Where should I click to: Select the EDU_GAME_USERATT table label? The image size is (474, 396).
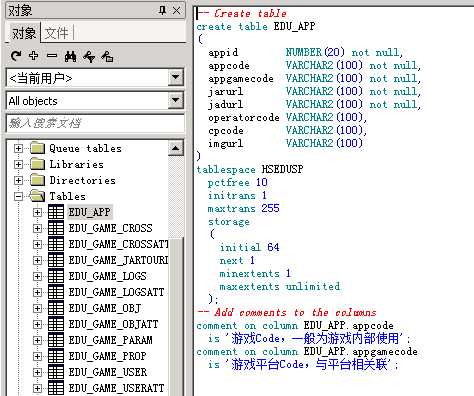coord(116,388)
